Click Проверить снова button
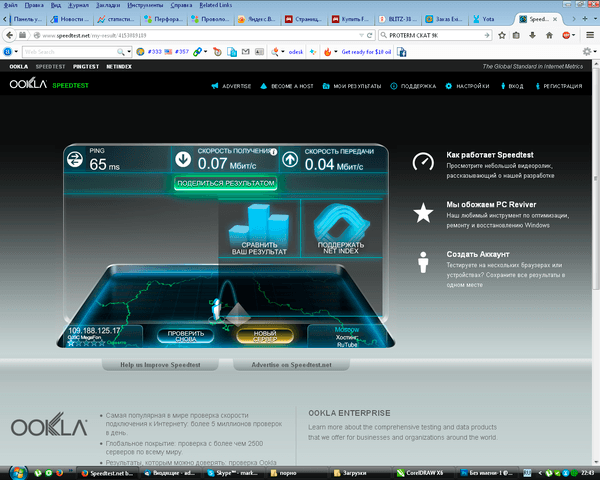 point(186,336)
